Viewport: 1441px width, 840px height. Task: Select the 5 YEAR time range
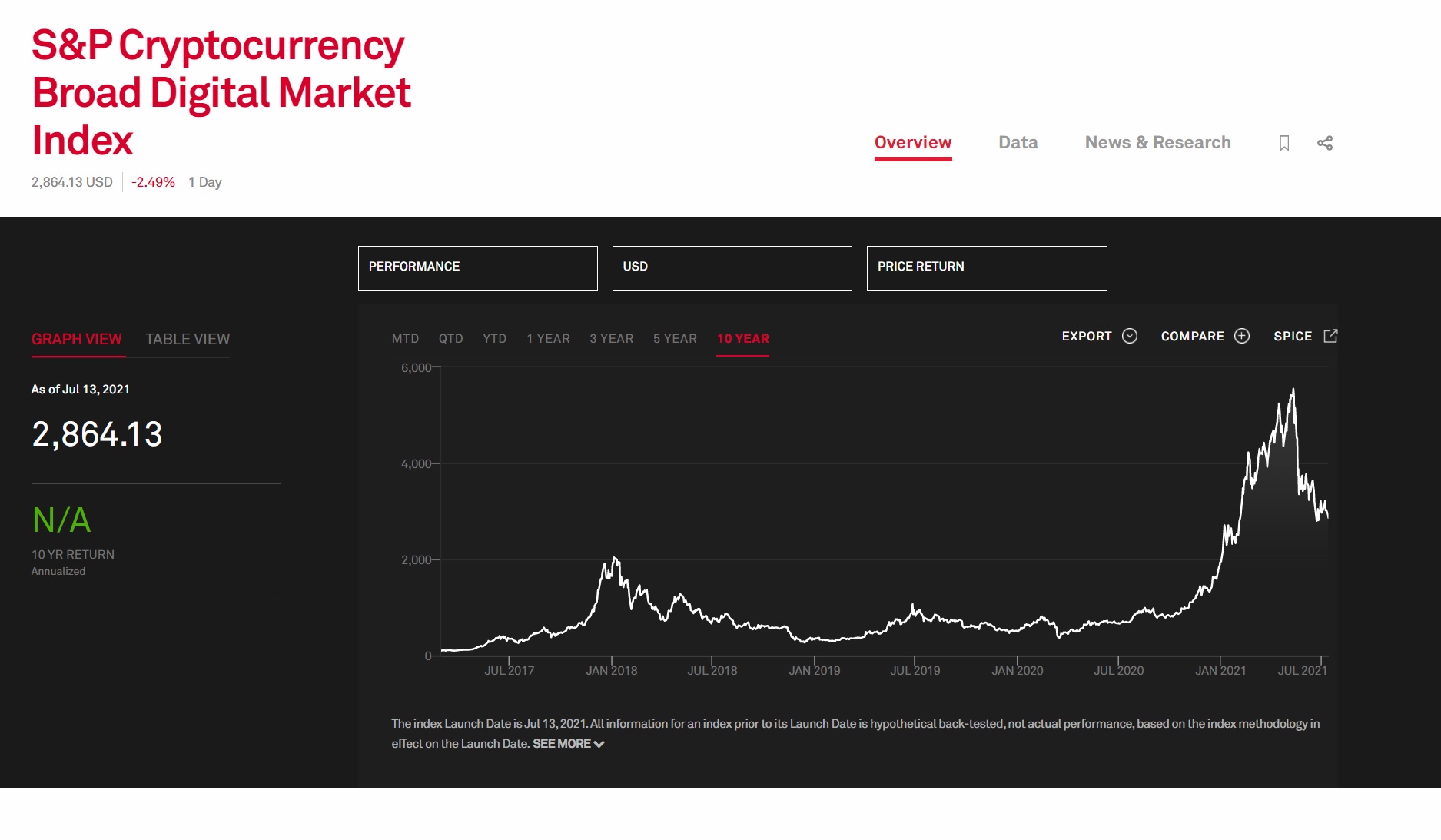coord(676,339)
